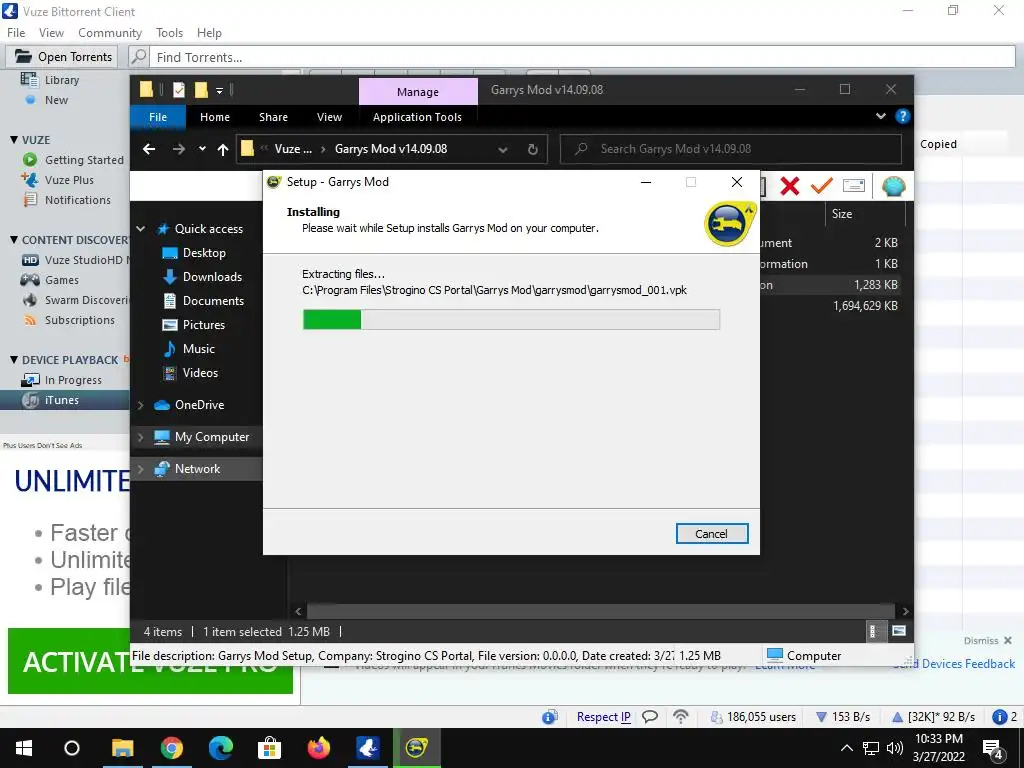Select New in Vuze sidebar
Image resolution: width=1024 pixels, height=768 pixels.
click(56, 100)
